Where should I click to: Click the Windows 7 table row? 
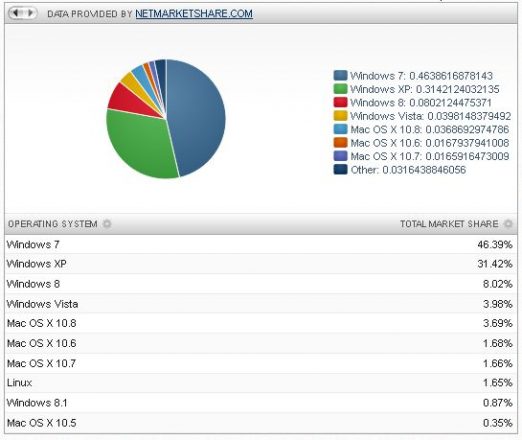pyautogui.click(x=261, y=244)
